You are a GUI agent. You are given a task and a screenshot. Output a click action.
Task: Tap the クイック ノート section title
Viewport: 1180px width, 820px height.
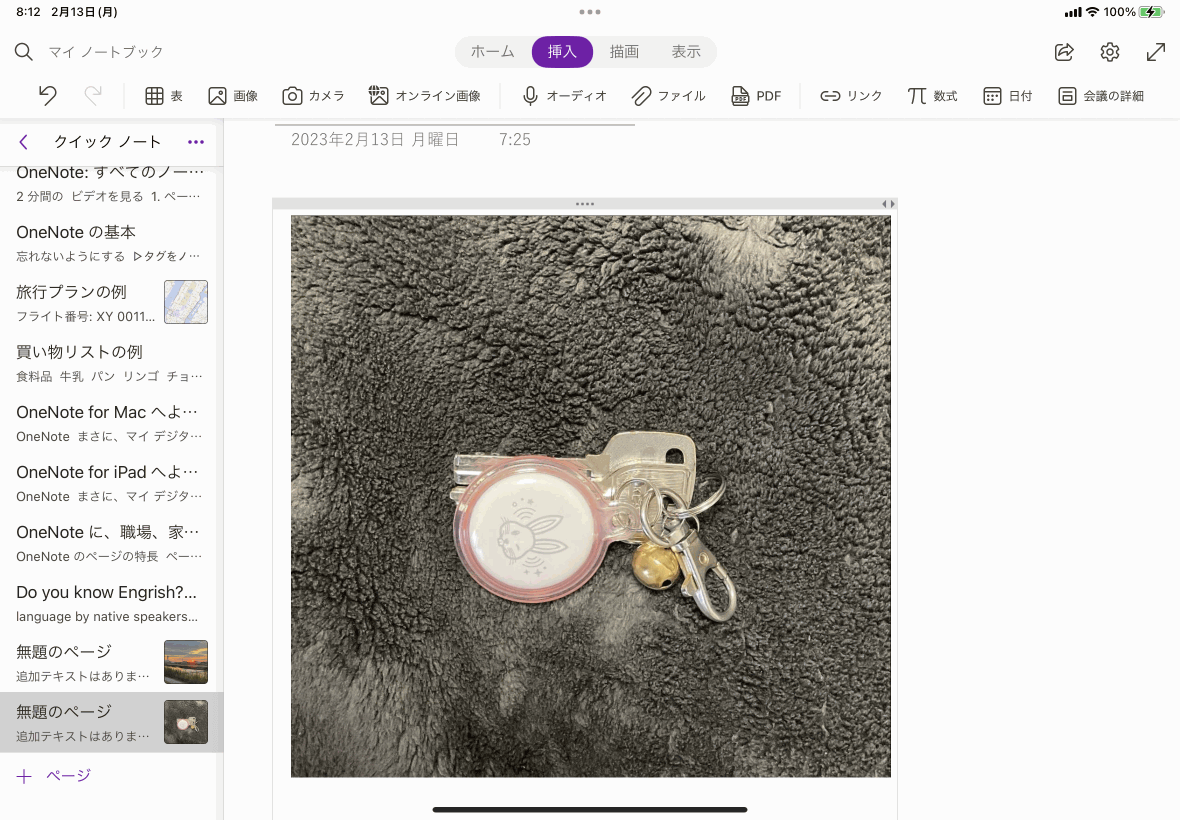pyautogui.click(x=108, y=142)
